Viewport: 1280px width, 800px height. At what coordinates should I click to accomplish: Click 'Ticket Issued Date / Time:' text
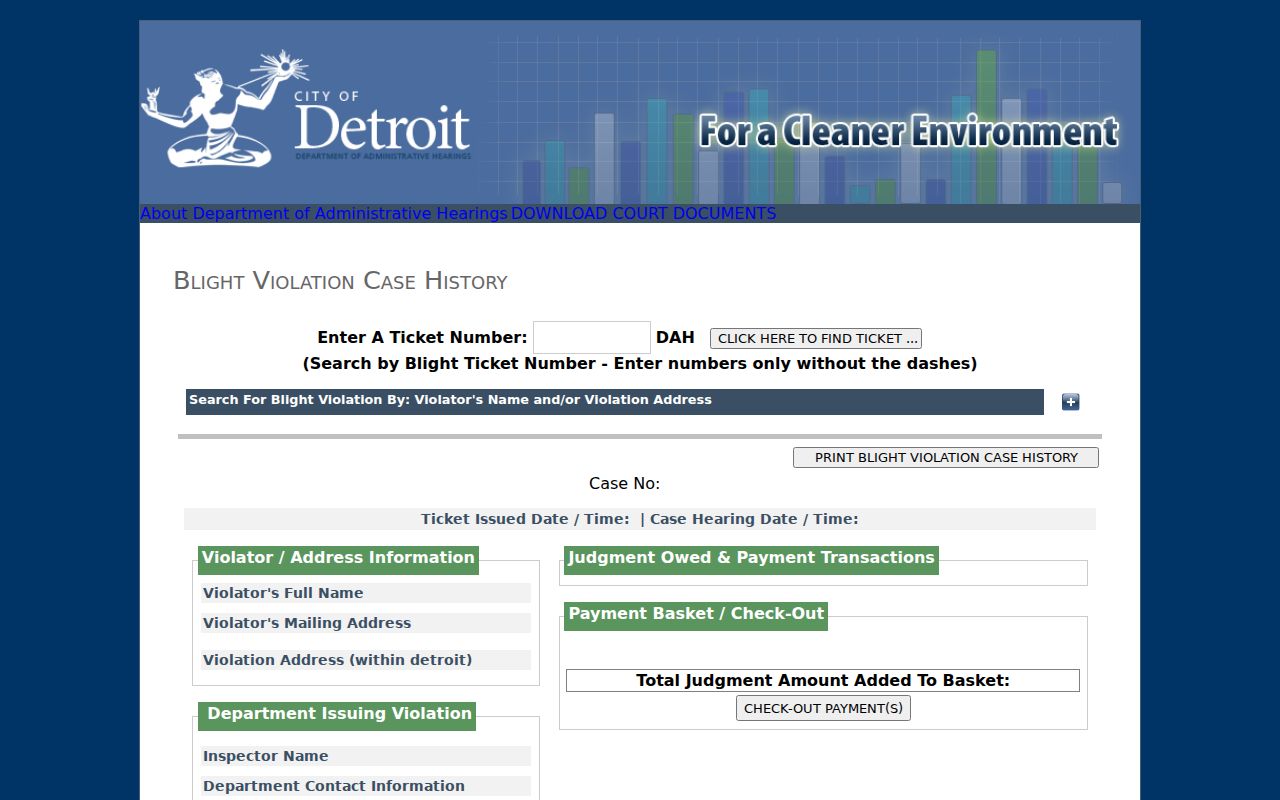click(x=526, y=519)
